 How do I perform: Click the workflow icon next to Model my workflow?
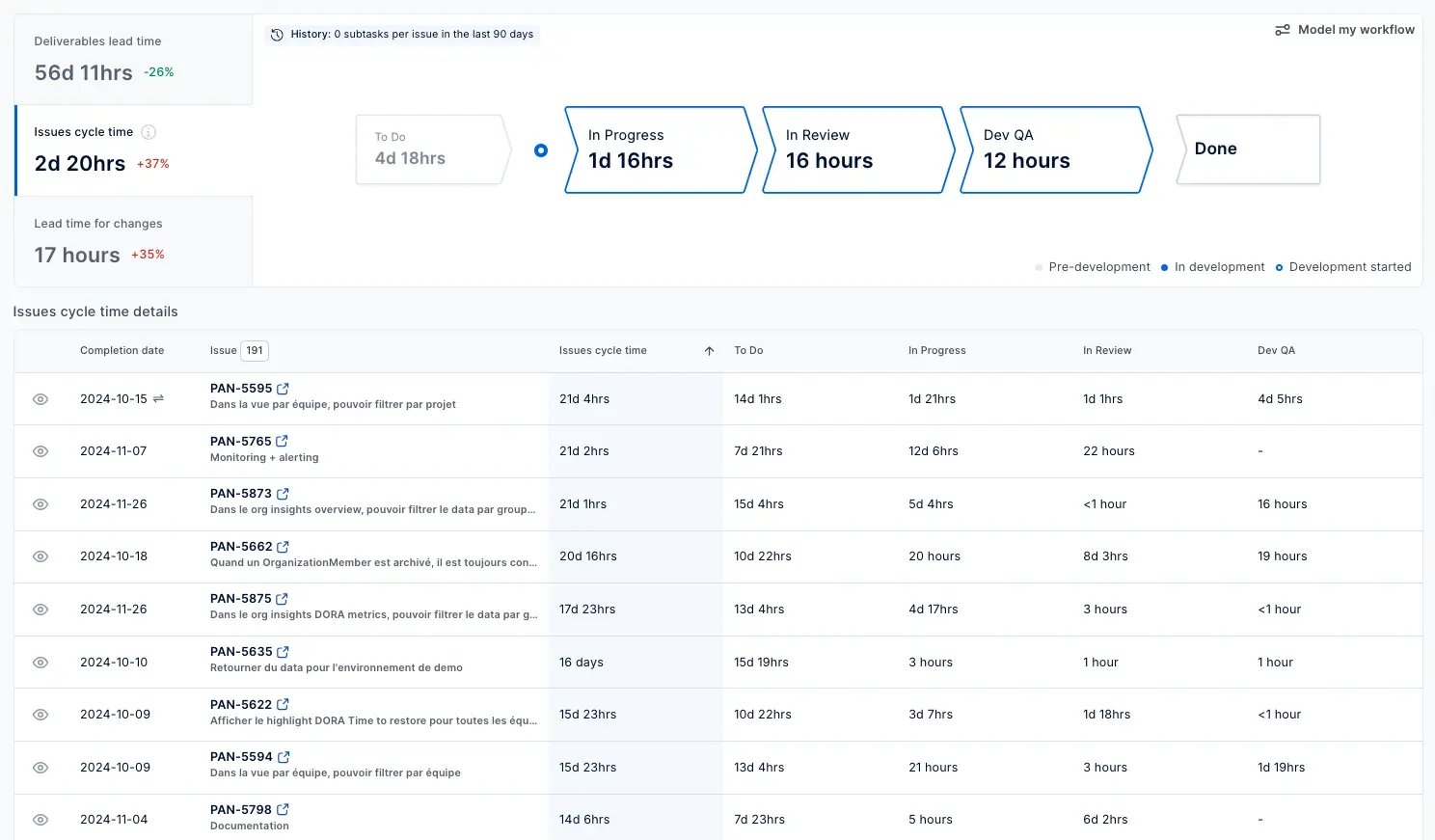(1282, 29)
